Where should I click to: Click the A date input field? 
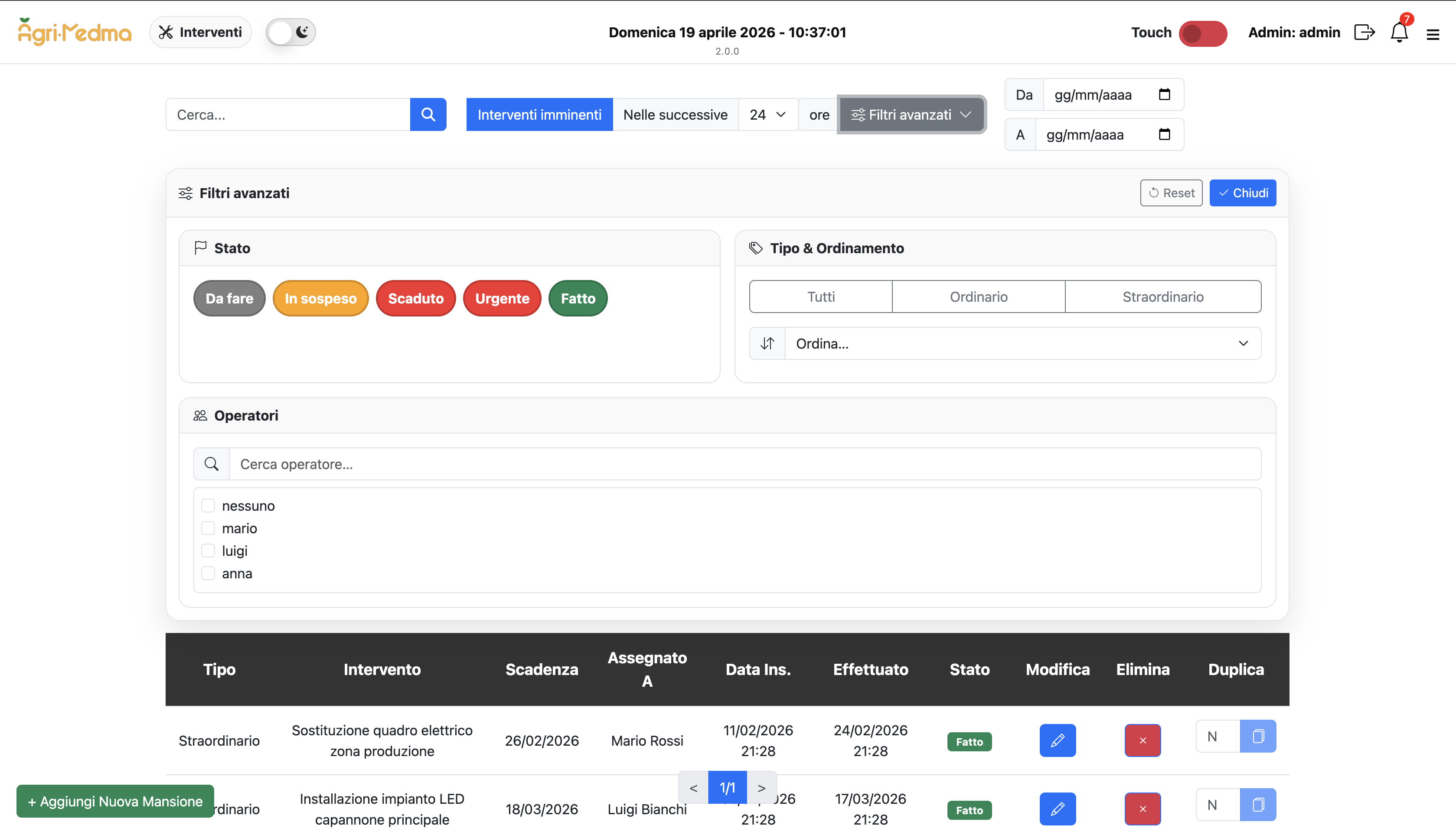(1109, 135)
